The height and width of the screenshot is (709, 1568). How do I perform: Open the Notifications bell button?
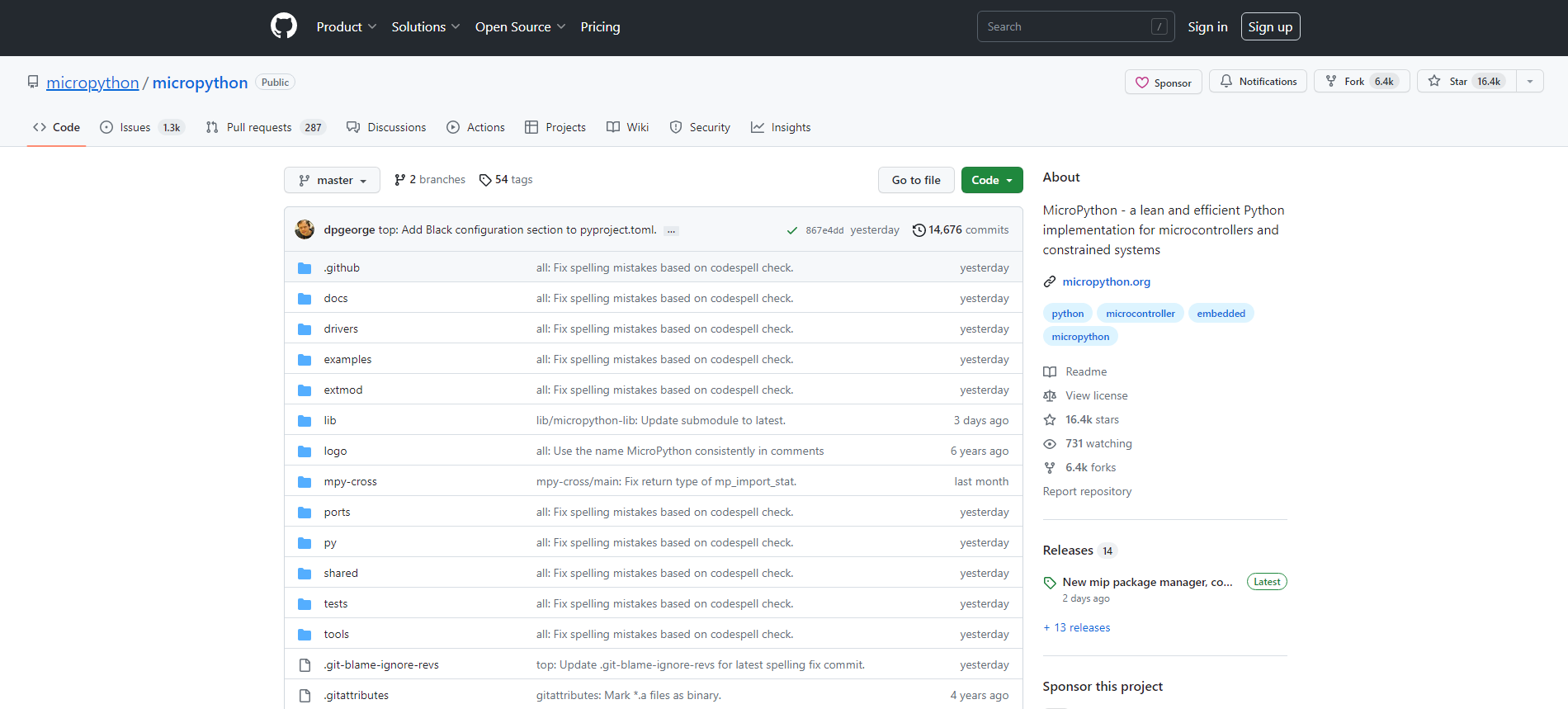[x=1258, y=82]
